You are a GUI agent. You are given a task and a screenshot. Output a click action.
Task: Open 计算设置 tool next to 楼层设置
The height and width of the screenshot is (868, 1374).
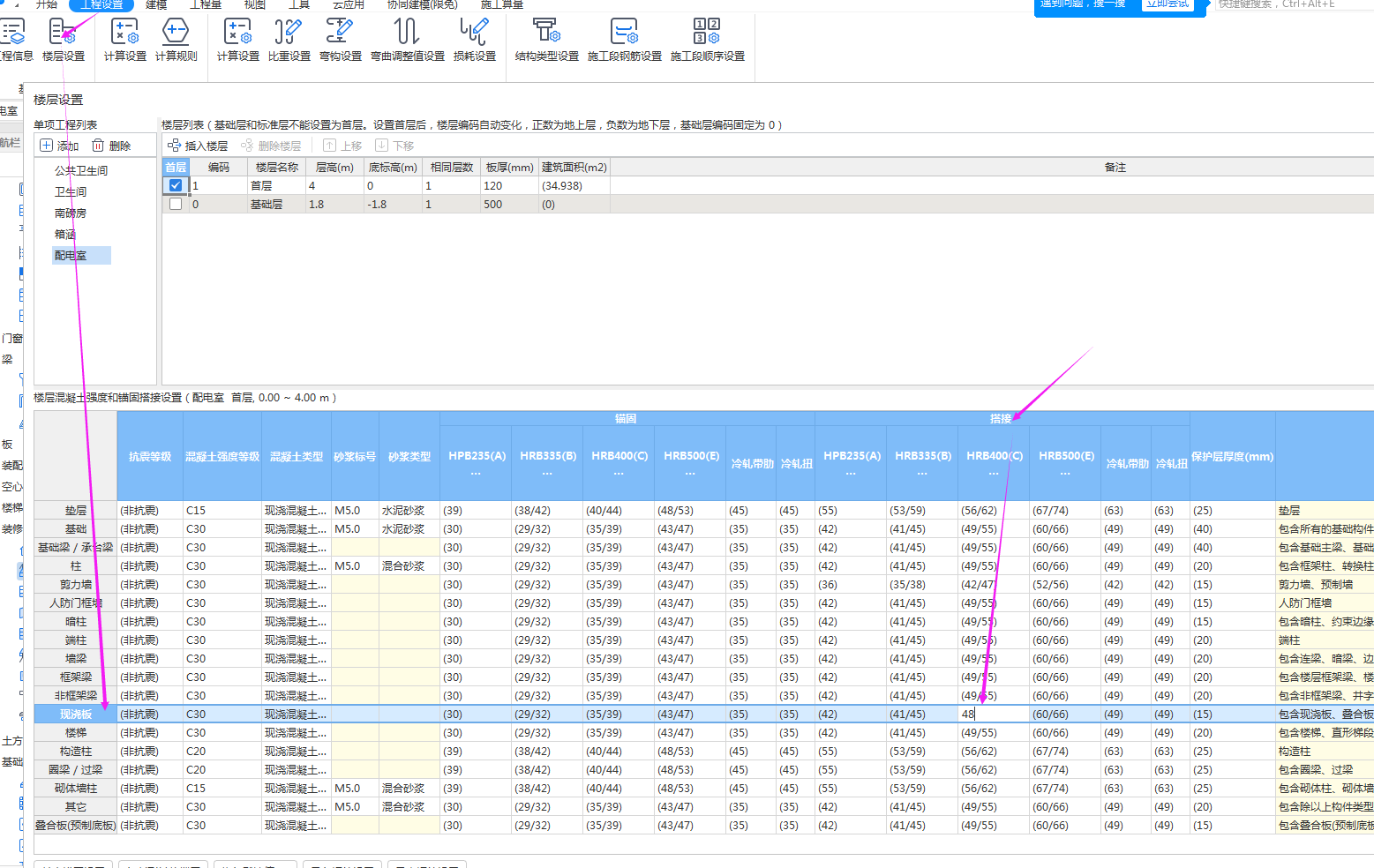point(125,40)
